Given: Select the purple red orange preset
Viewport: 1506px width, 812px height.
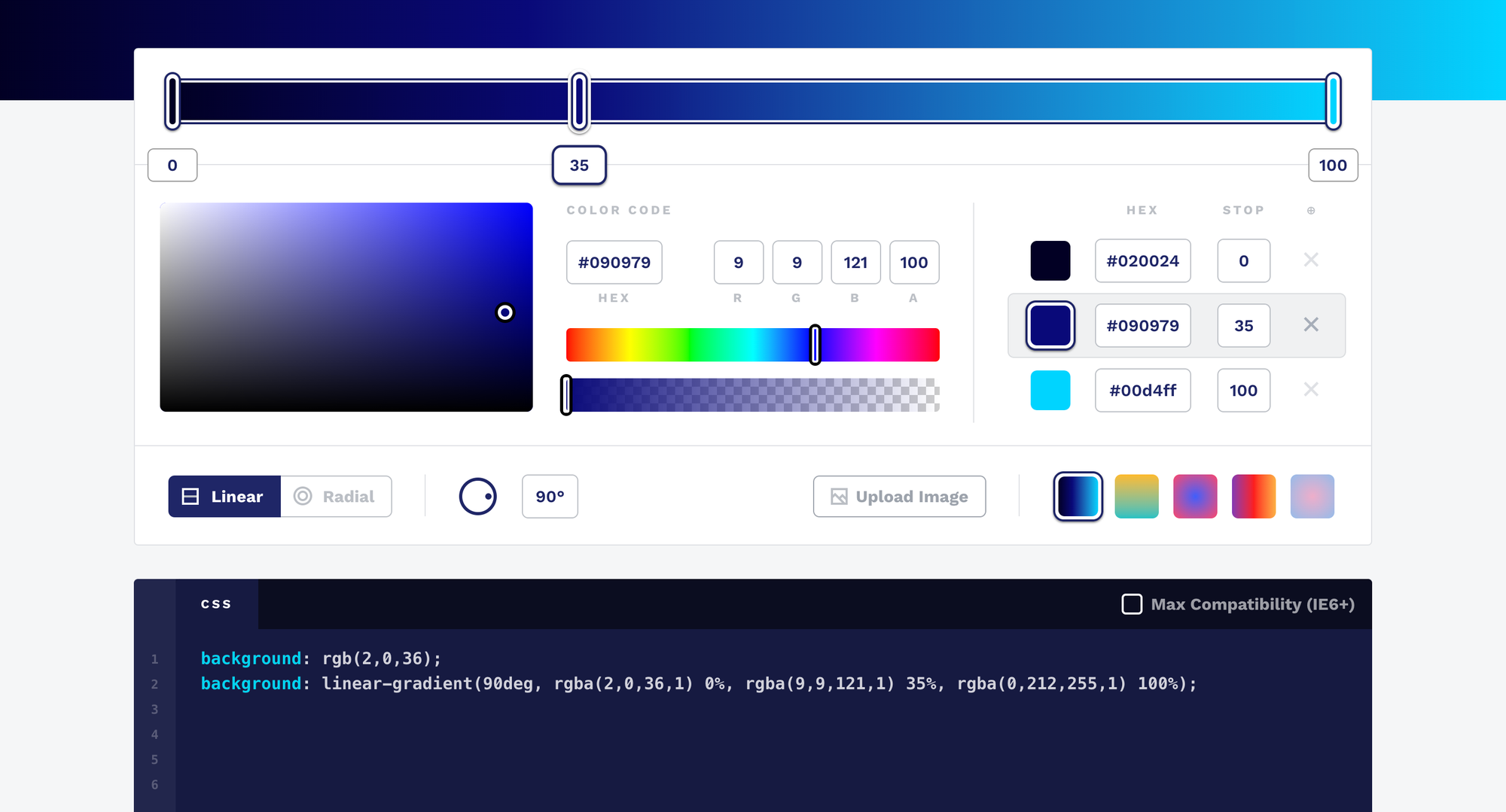Looking at the screenshot, I should [1254, 497].
